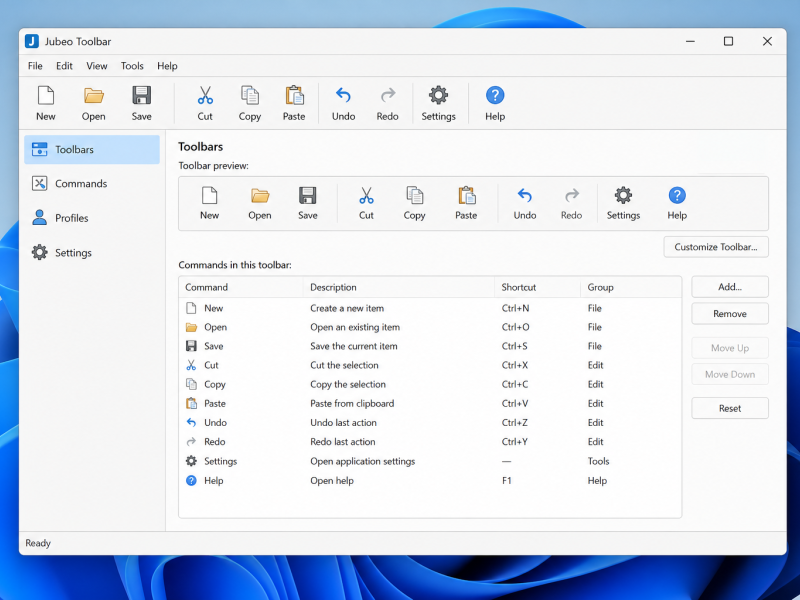Click the scissors icon in the Cut list row
The image size is (800, 600).
pyautogui.click(x=191, y=365)
